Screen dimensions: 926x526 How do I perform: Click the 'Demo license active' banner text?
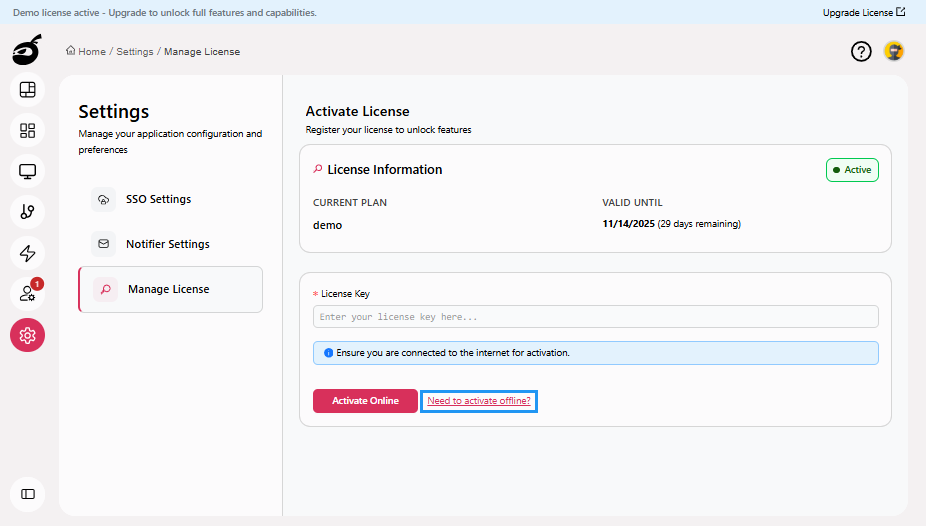[x=165, y=12]
